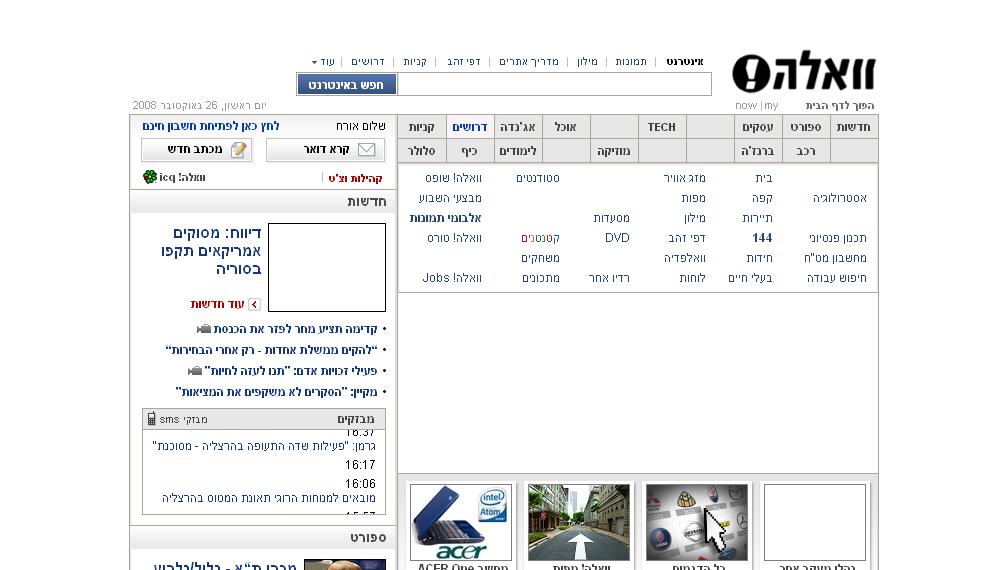Open the אלבומי תמונות link
1007x570 pixels.
click(445, 218)
